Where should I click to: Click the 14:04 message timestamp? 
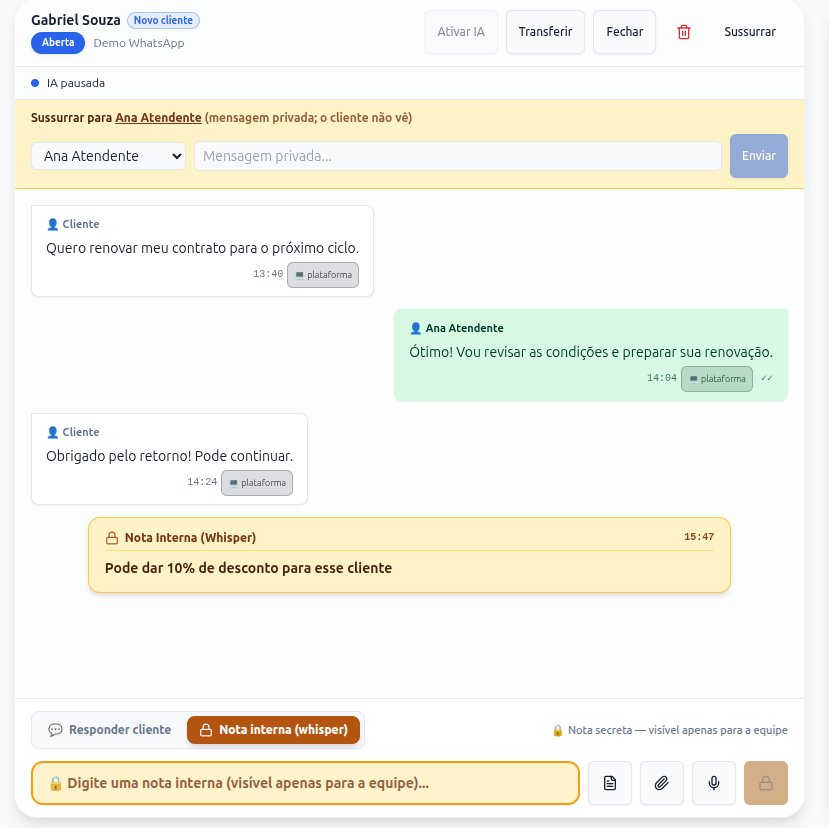tap(661, 378)
